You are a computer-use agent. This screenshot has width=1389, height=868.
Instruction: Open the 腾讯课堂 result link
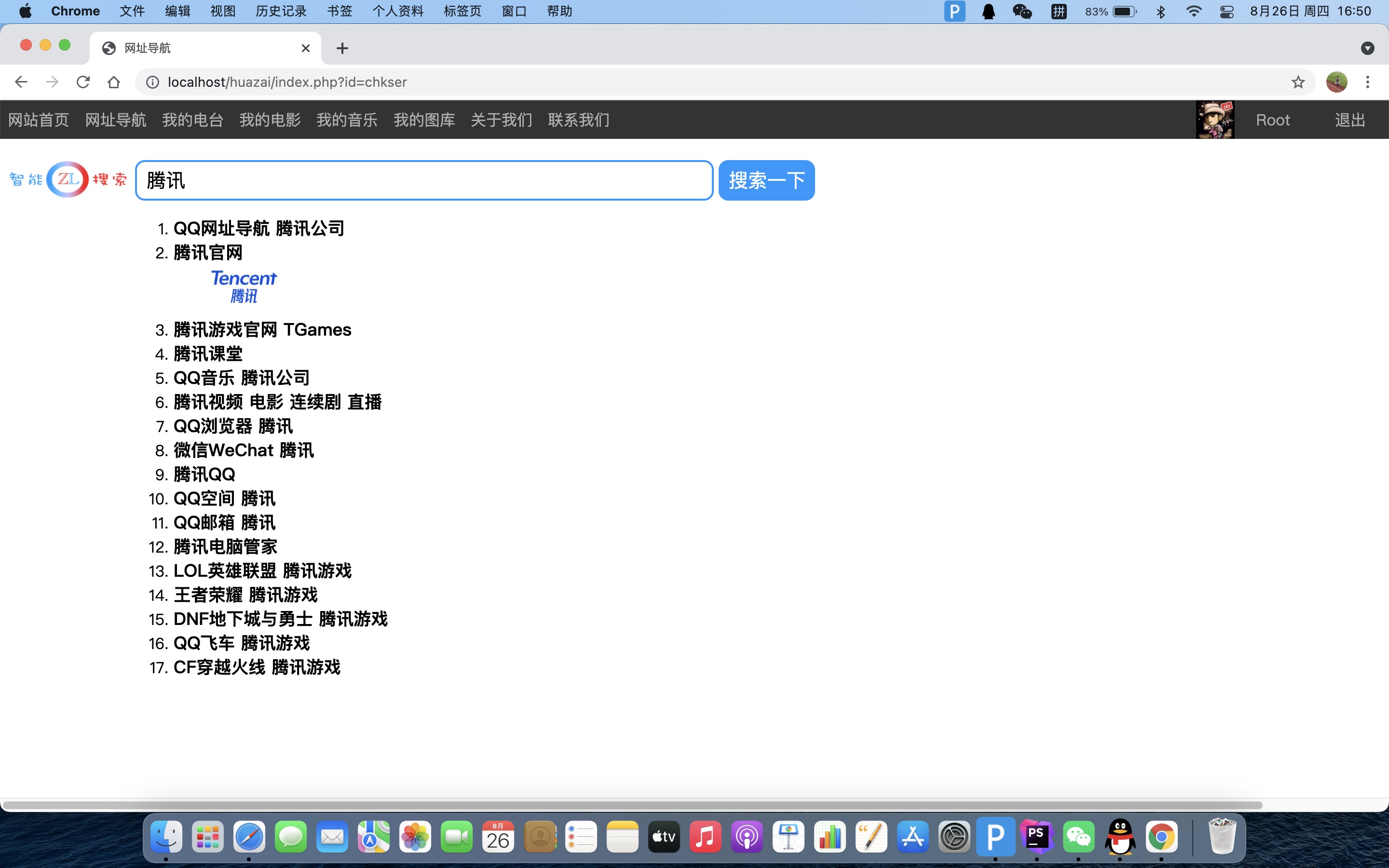(x=208, y=353)
